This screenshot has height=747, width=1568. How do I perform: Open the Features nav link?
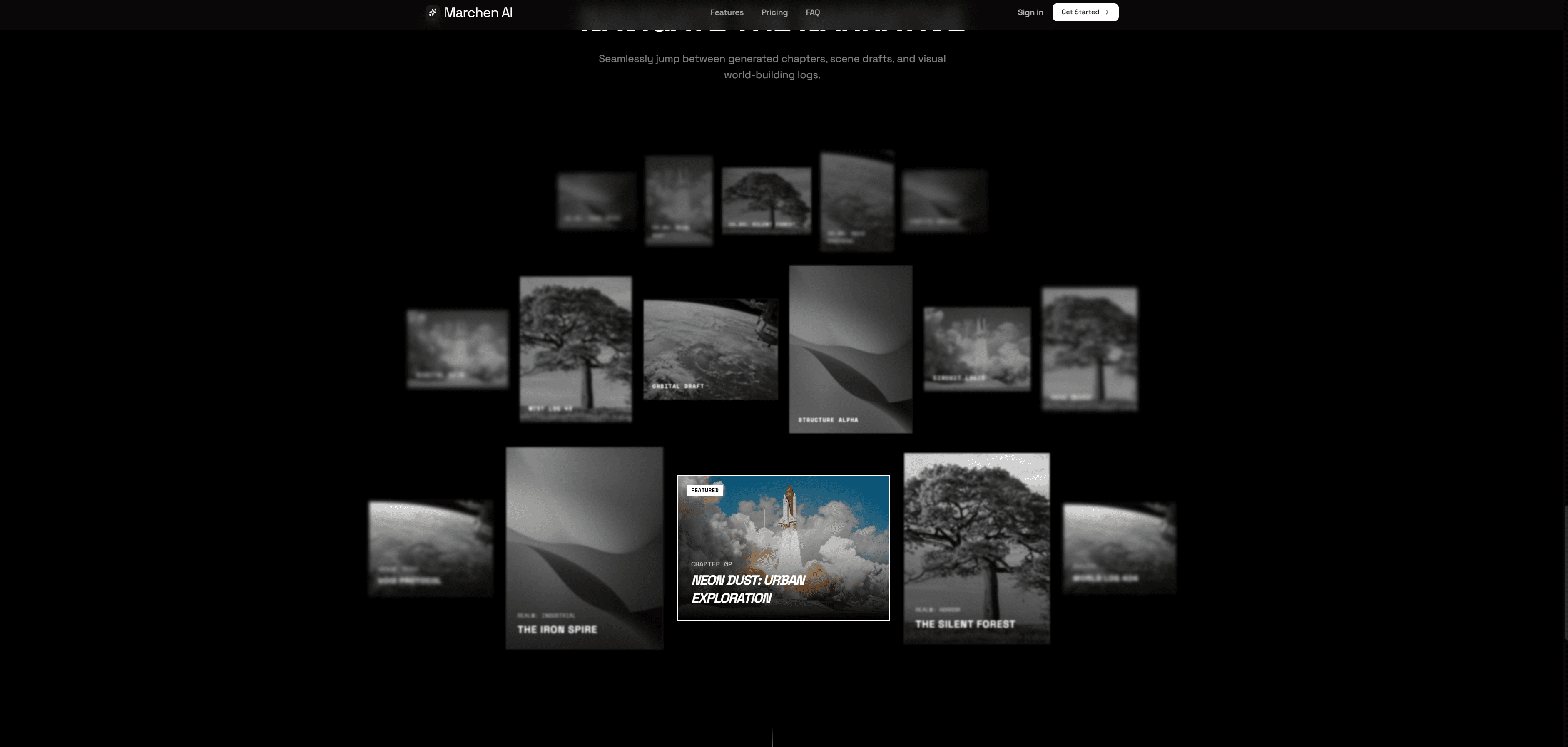click(726, 12)
